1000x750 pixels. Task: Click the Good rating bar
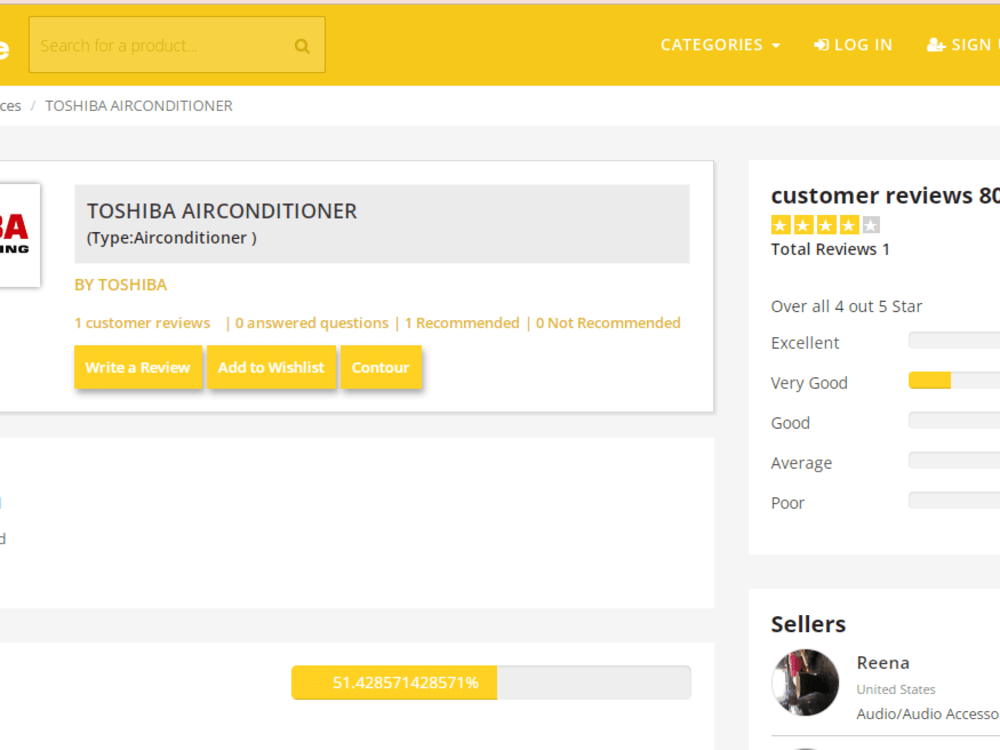tap(954, 421)
